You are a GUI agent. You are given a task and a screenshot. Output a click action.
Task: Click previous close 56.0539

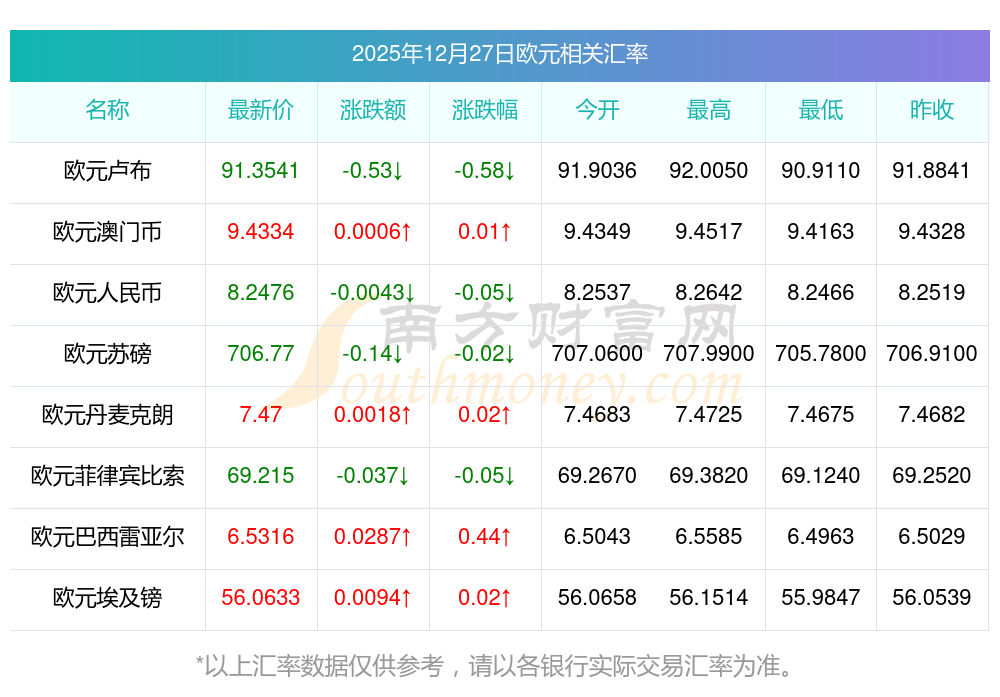932,598
